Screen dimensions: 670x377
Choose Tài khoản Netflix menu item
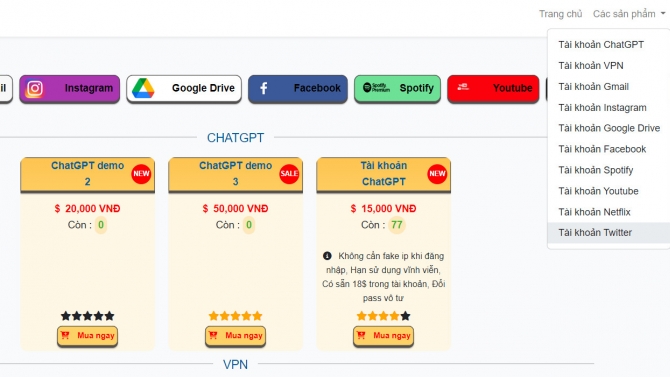608,212
